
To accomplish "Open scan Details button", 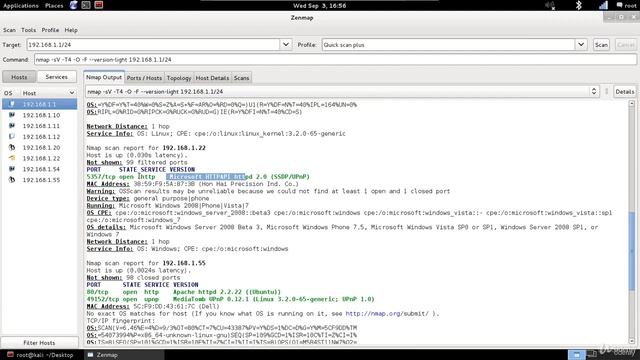I will (x=625, y=91).
